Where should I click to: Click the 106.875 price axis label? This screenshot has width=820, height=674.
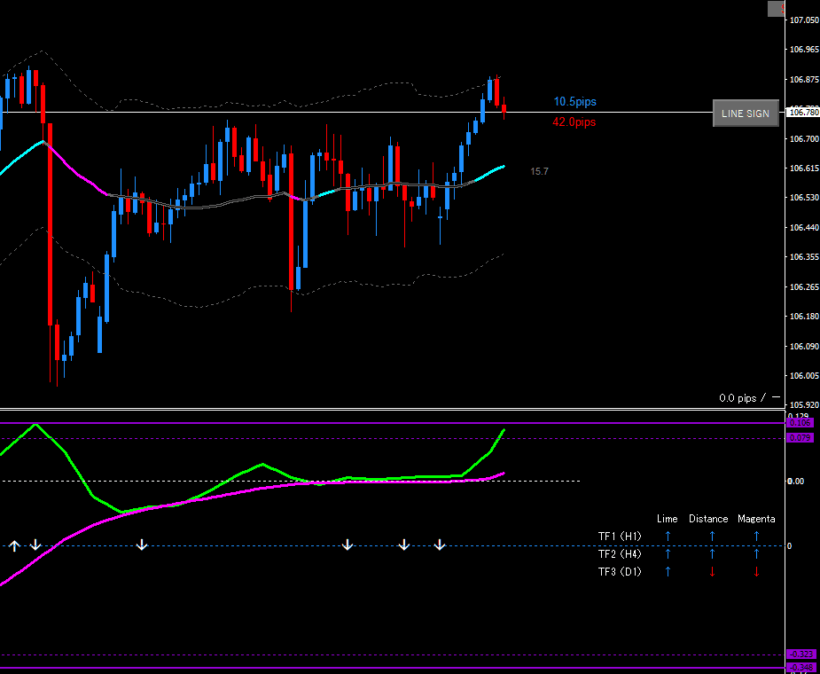click(804, 79)
